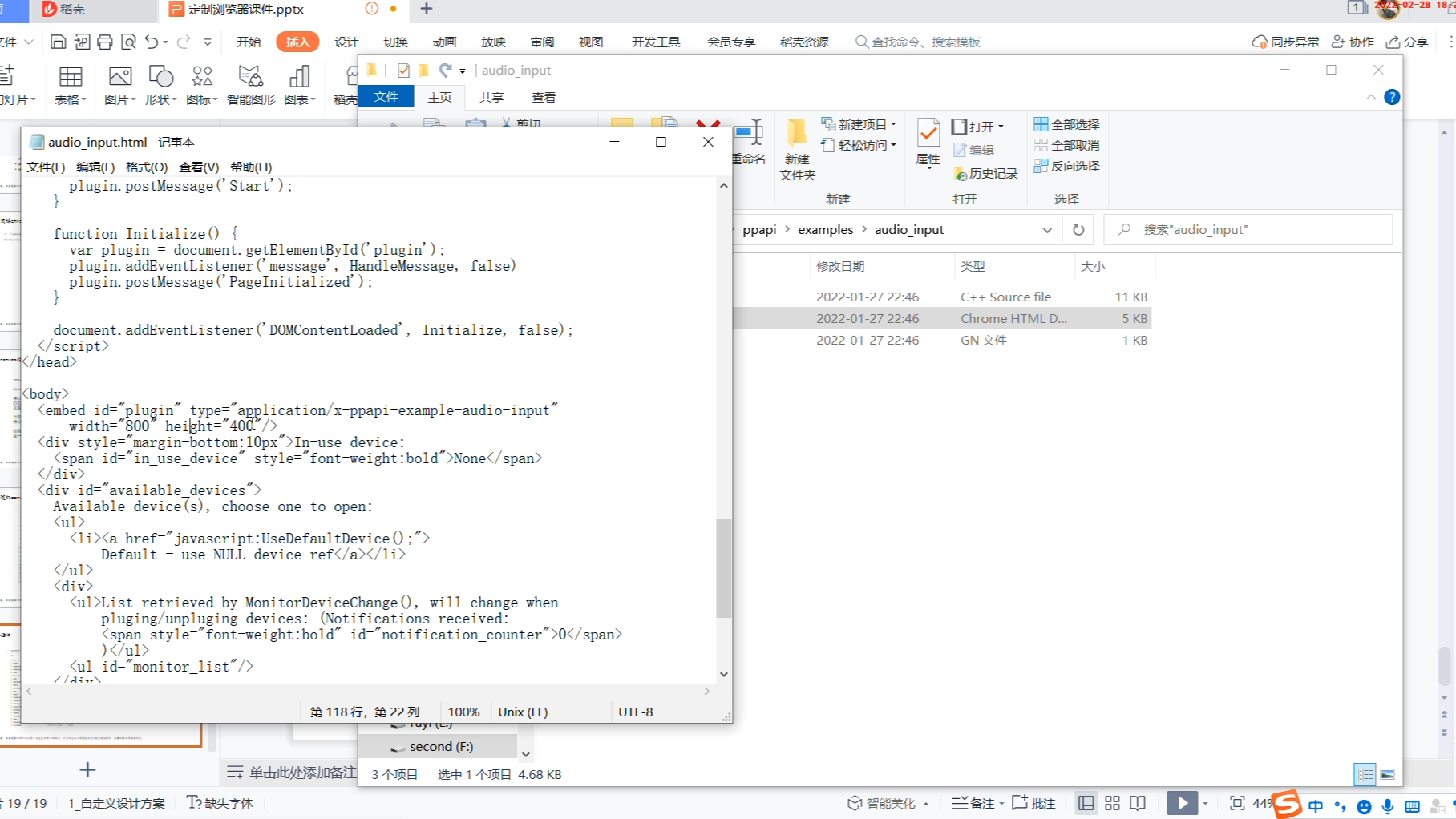Image resolution: width=1456 pixels, height=819 pixels.
Task: Switch to slide sorter view icon
Action: click(1112, 803)
